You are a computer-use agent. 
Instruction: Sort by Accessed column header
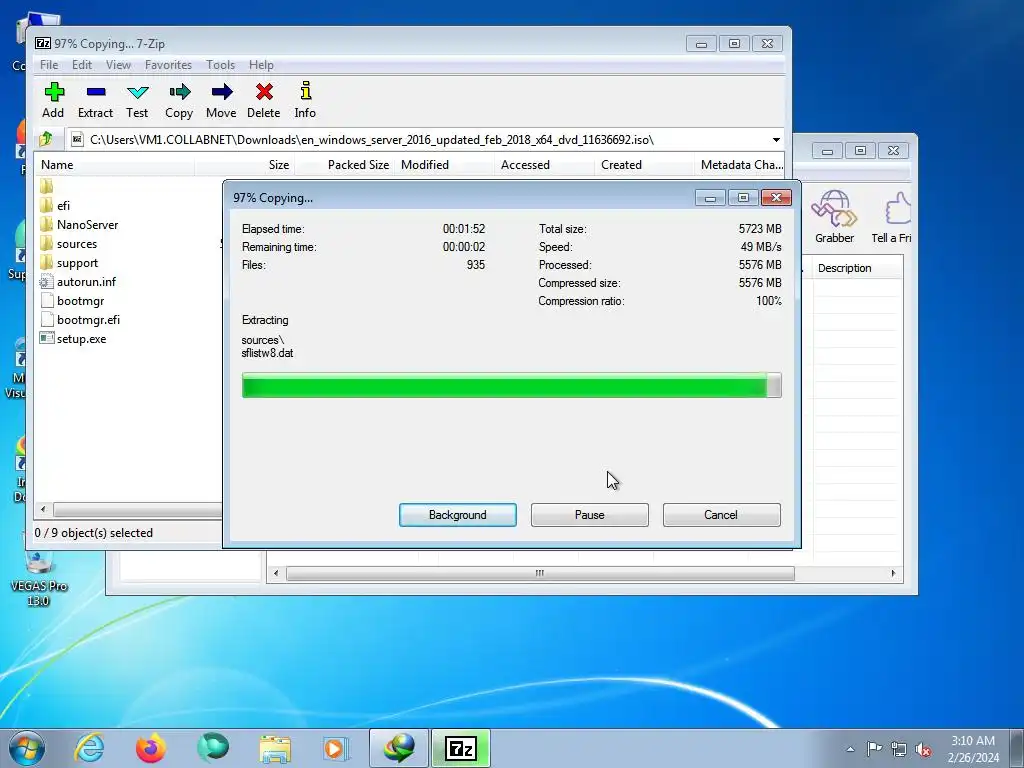545,165
